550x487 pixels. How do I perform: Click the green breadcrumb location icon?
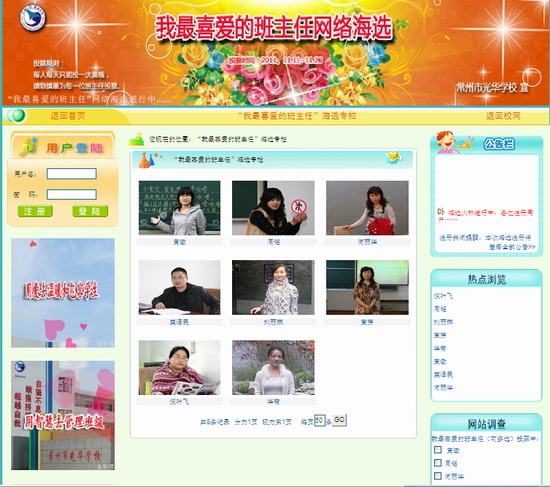(x=136, y=139)
